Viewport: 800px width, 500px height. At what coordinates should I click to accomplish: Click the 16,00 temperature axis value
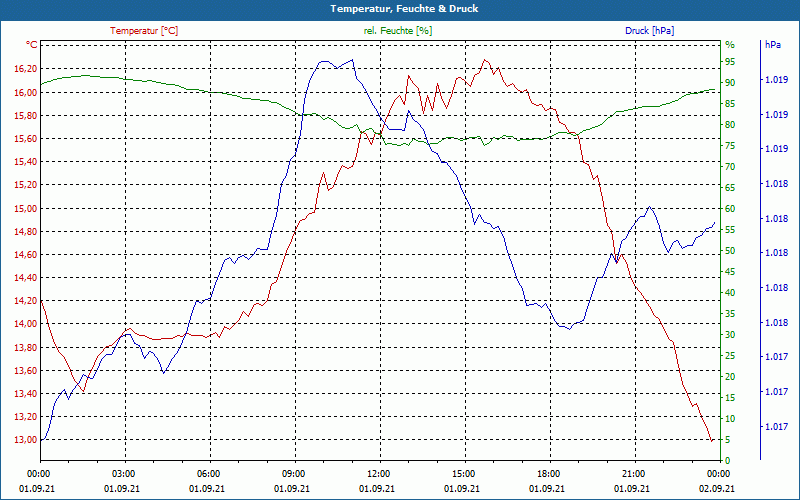[26, 92]
